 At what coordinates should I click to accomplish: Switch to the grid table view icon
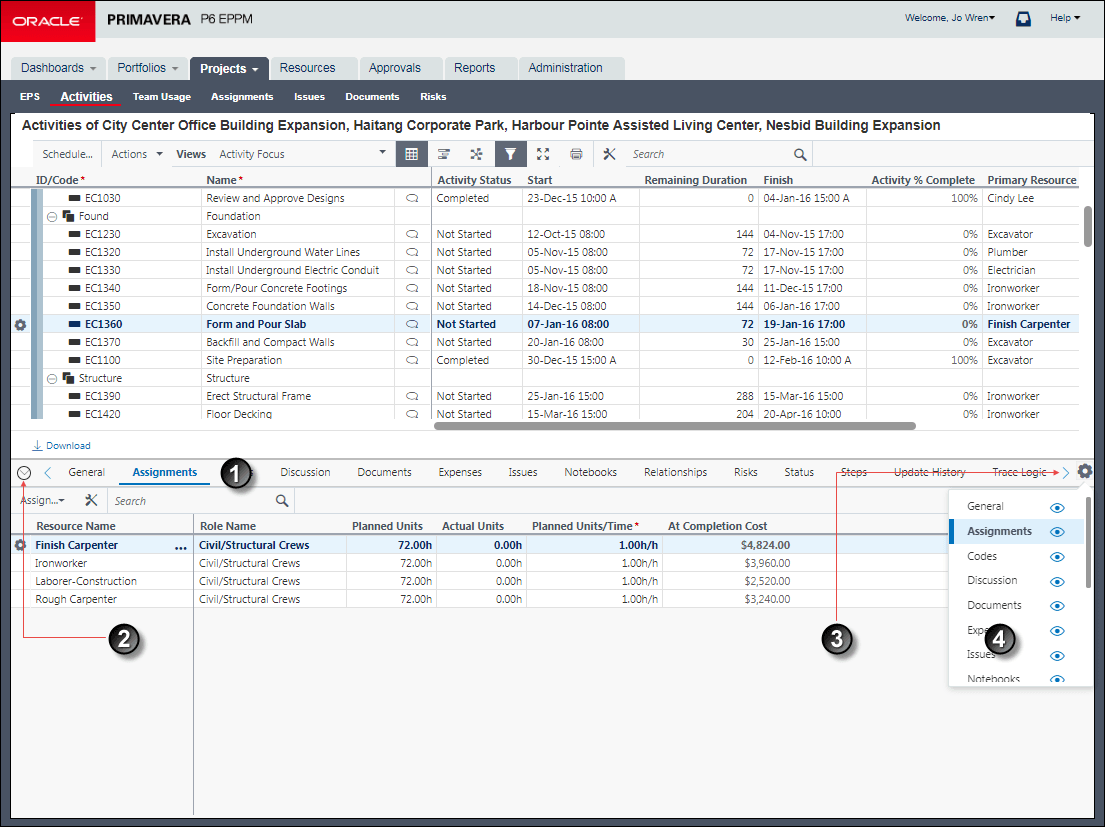(410, 154)
